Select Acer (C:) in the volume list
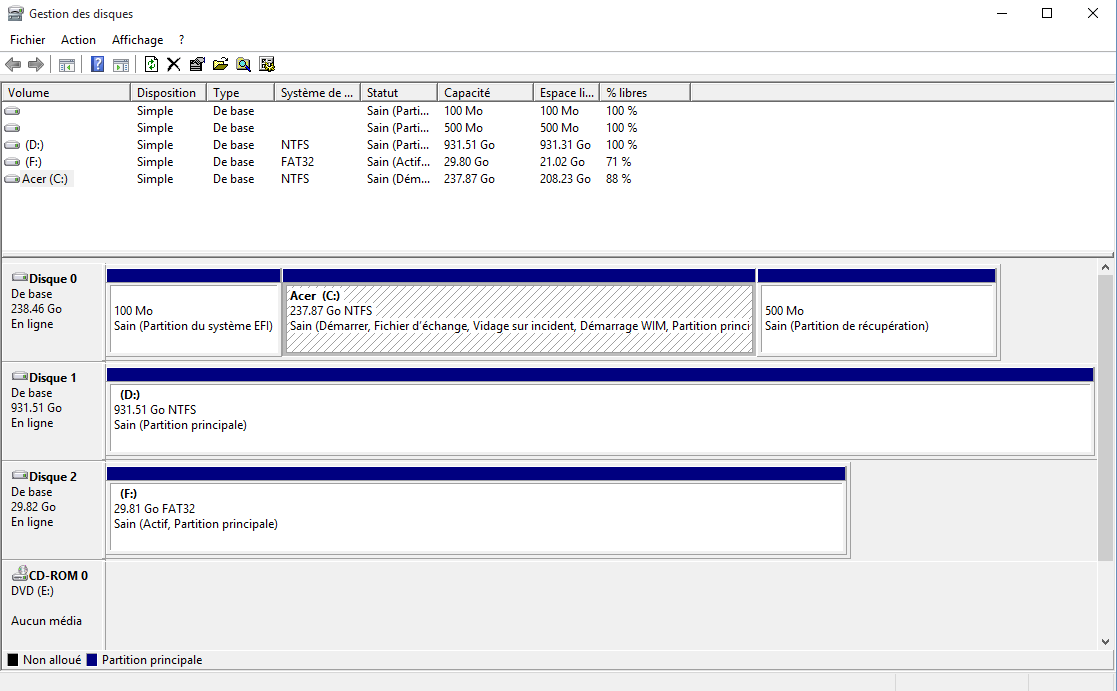1117x691 pixels. coord(45,179)
